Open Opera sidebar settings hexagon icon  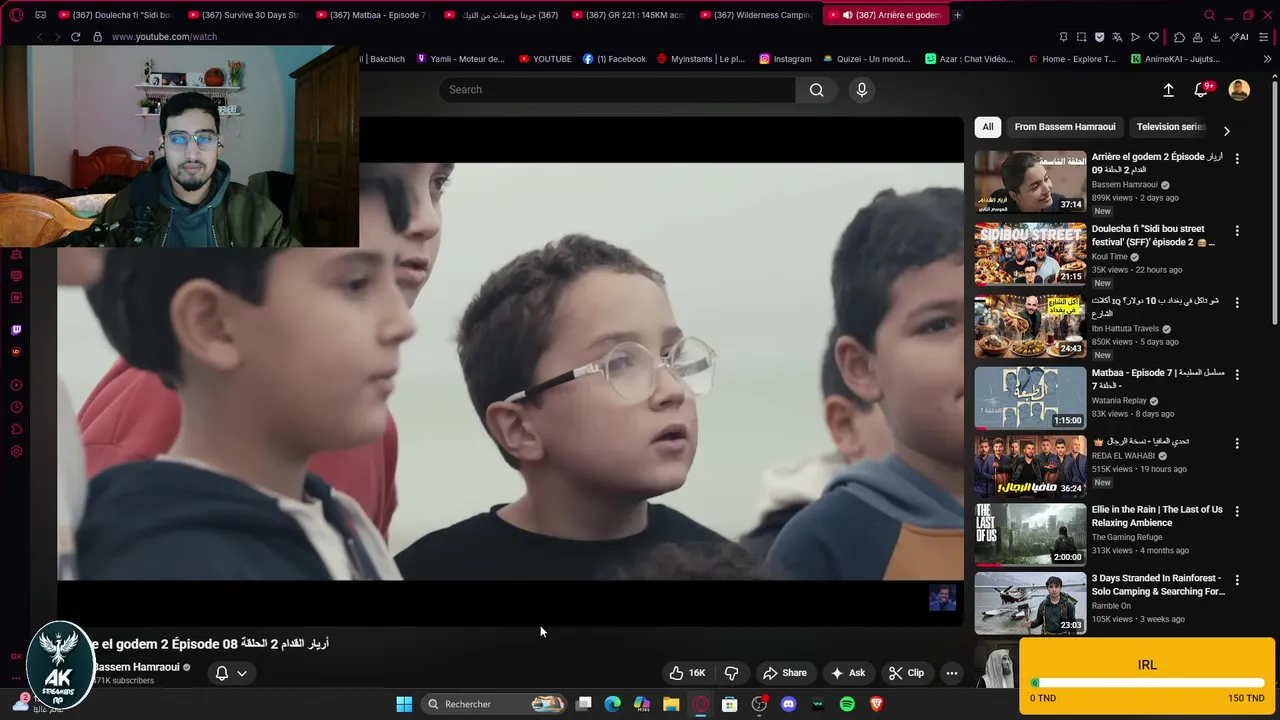point(16,451)
